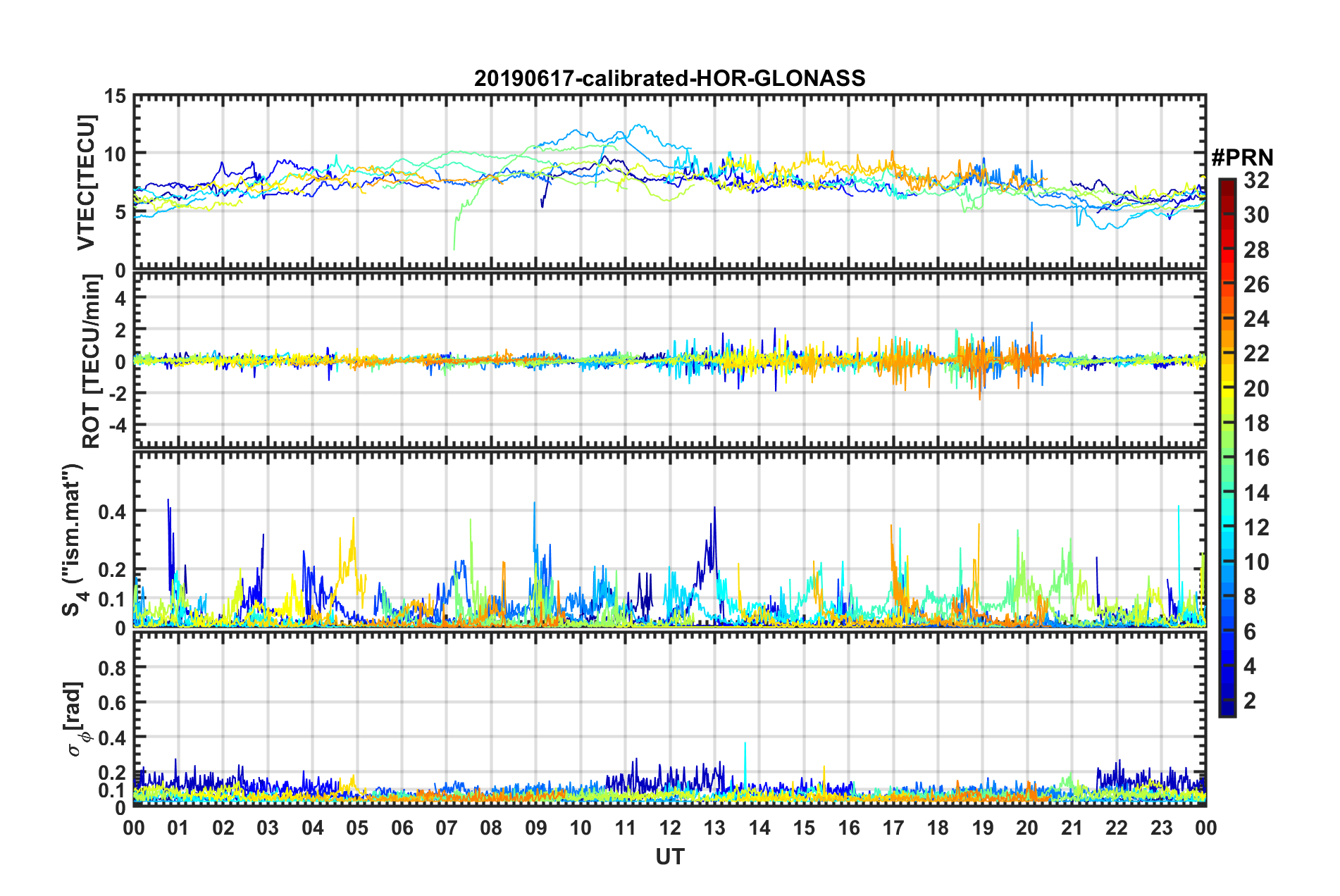Click colorbar tick label 28

click(1256, 250)
